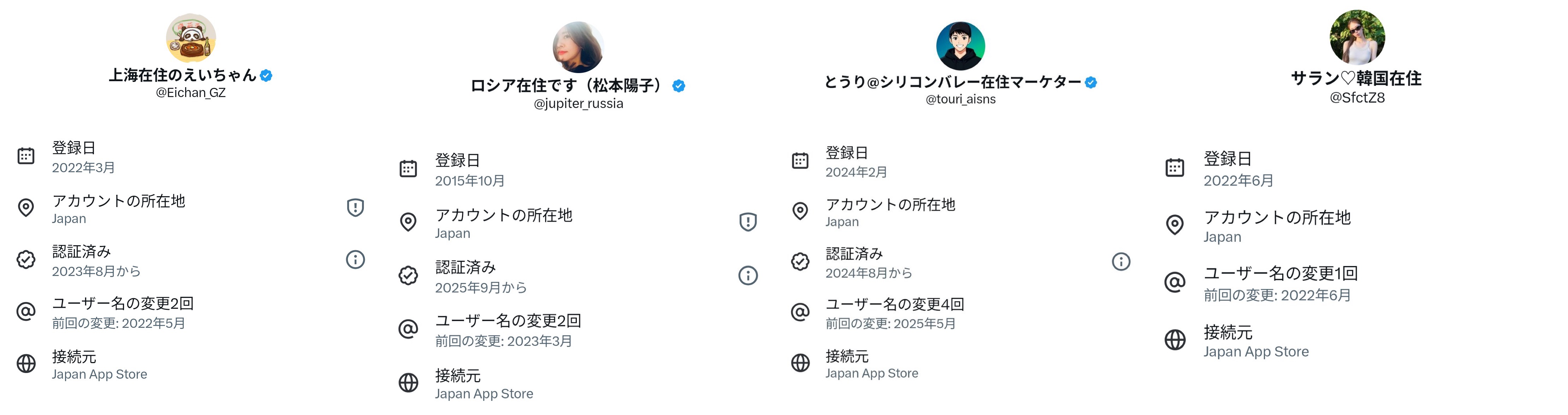Open the info icon beside @jupiter_russia's 認証済み row
The width and height of the screenshot is (1568, 415).
748,276
